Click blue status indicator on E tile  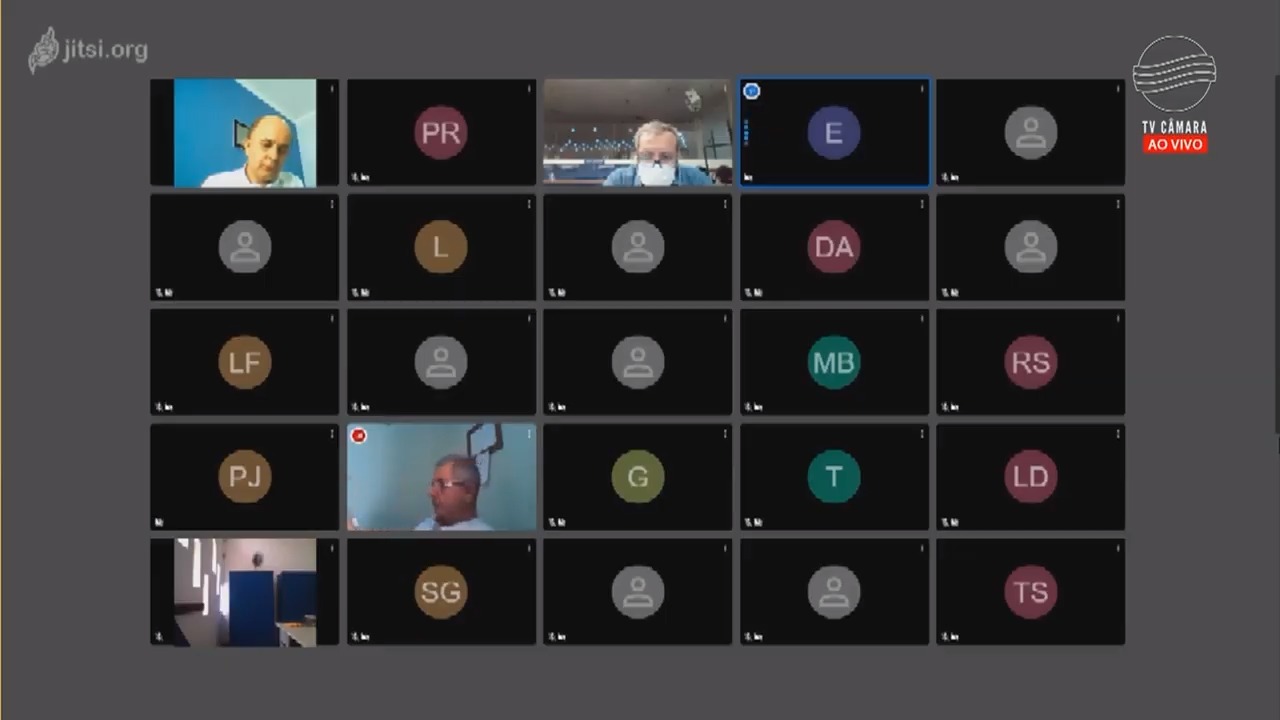point(752,91)
